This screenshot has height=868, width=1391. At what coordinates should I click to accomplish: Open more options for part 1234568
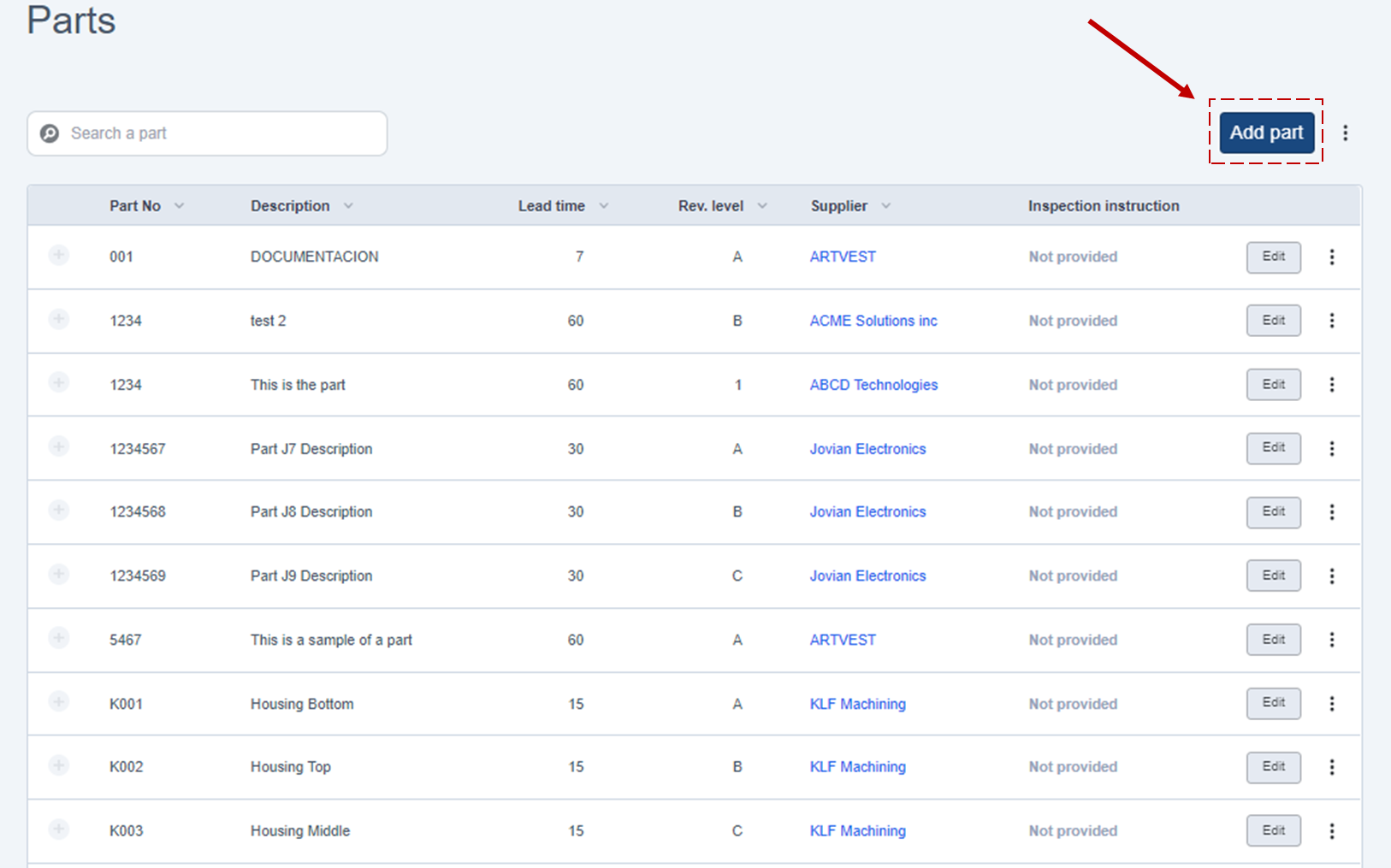click(1332, 512)
